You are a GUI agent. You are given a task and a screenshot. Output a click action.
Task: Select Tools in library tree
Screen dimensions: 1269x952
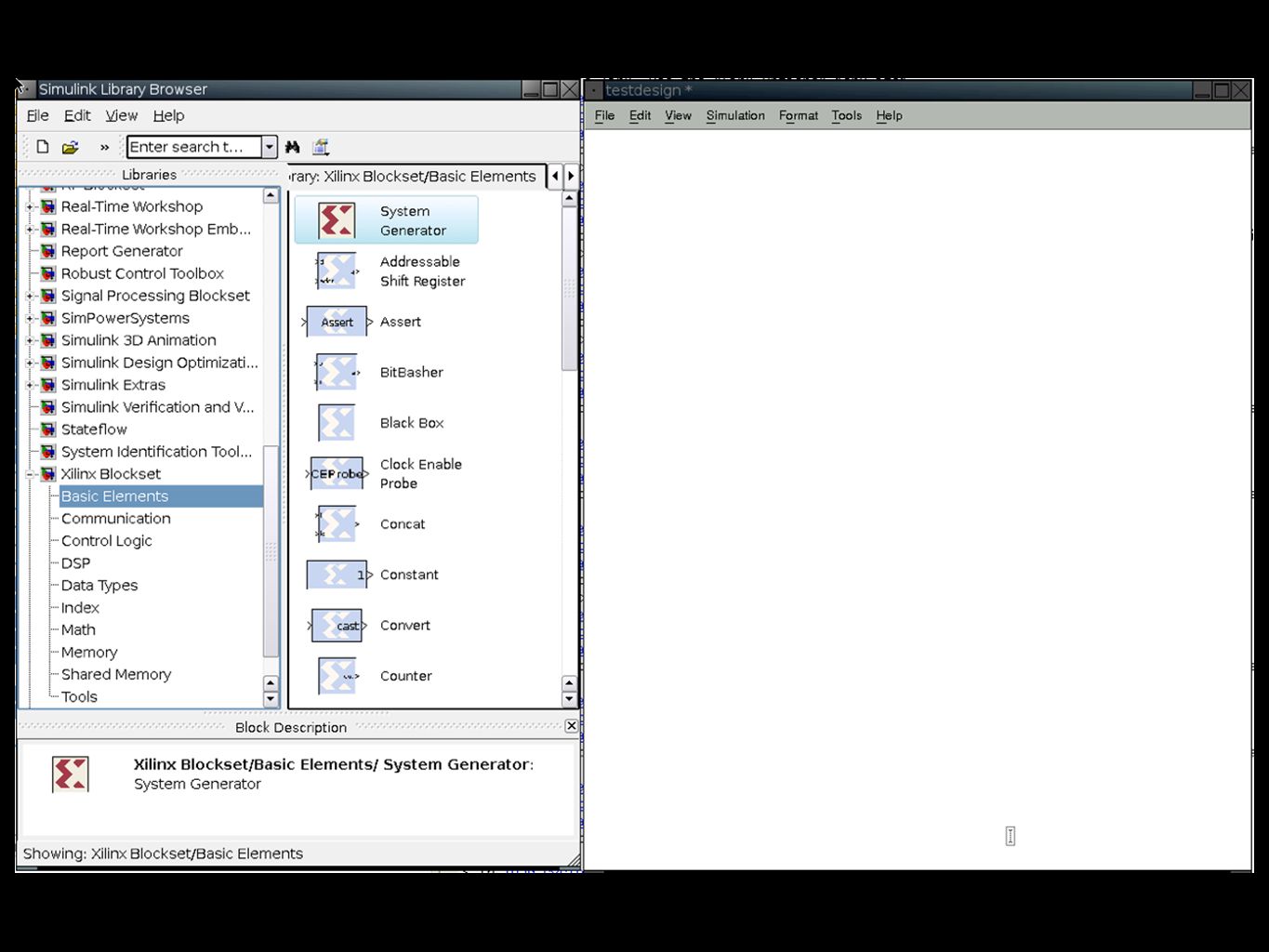tap(79, 697)
